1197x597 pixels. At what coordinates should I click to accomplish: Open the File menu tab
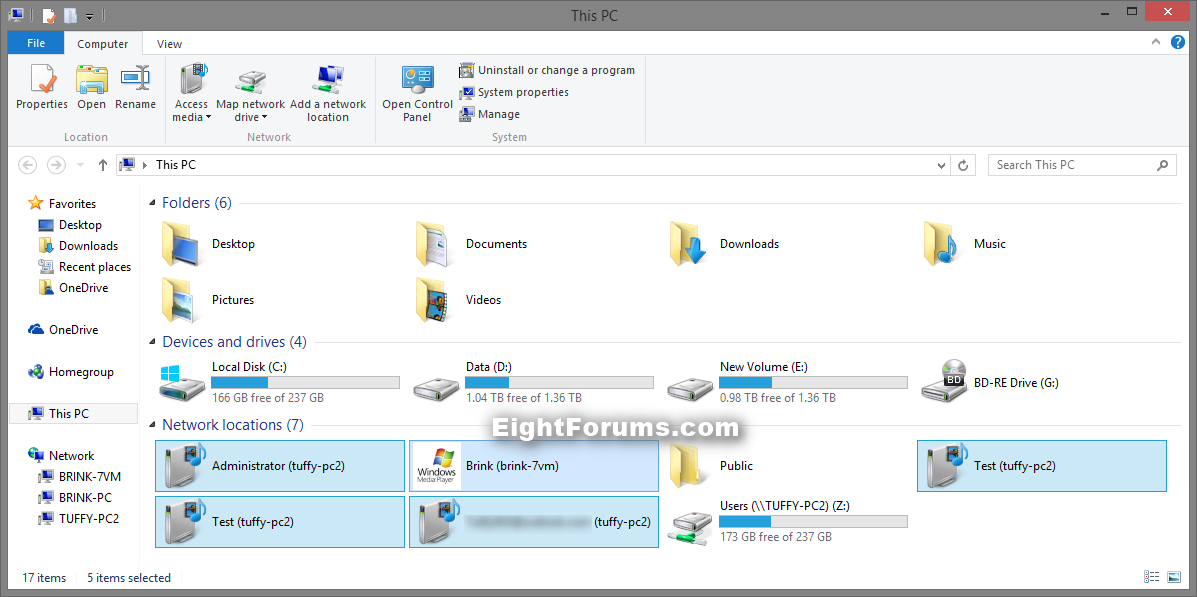(36, 43)
